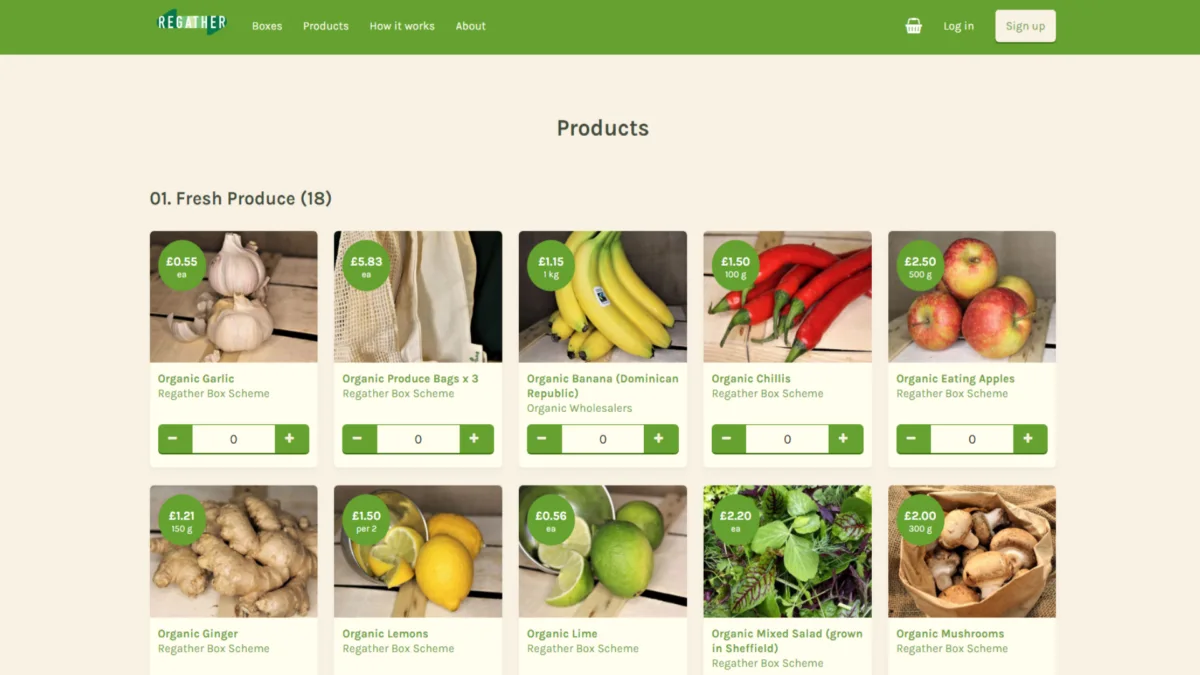Open the Organic Mushrooms product photo
Screen dimensions: 1200x675
(972, 551)
